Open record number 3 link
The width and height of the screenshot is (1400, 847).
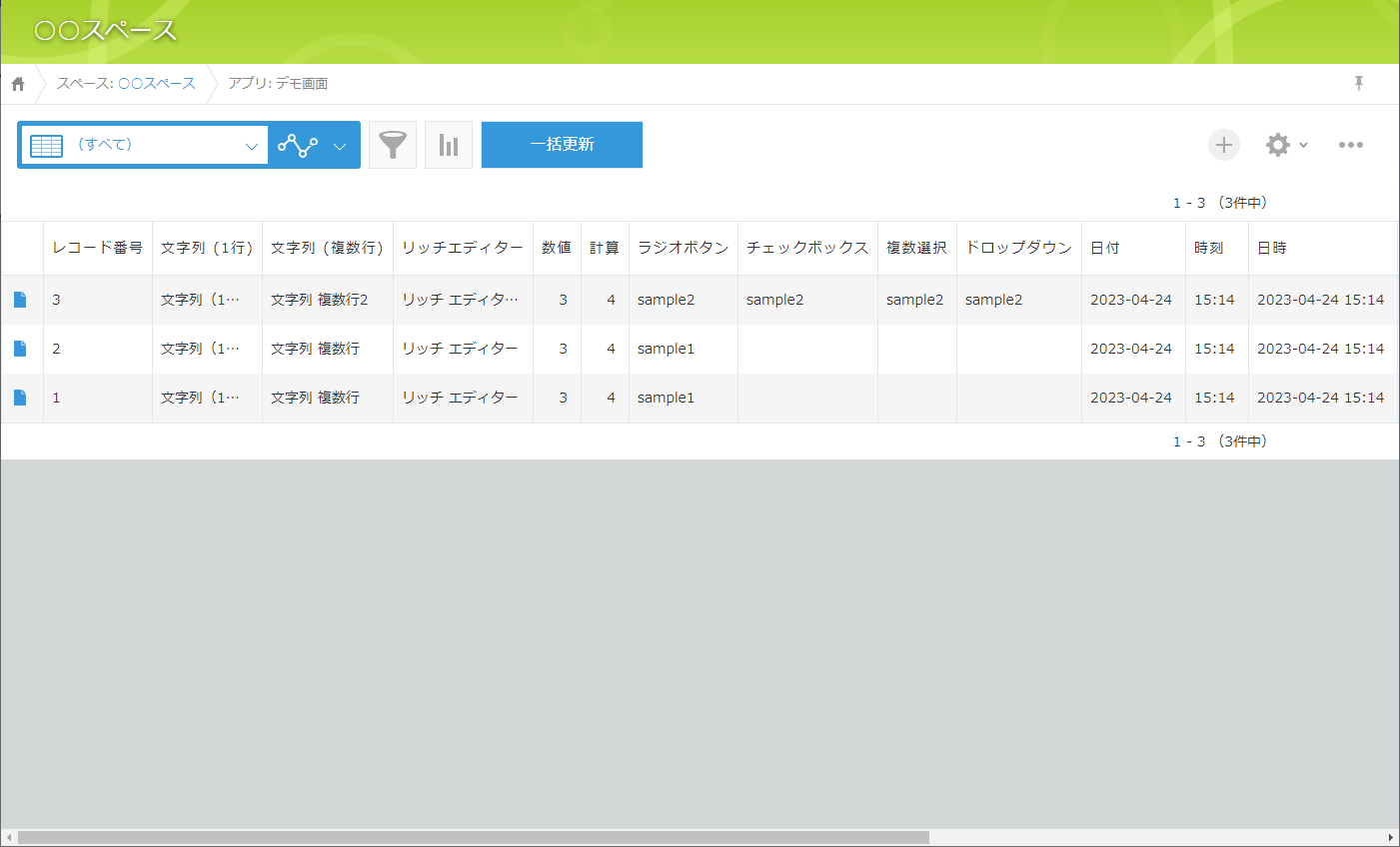click(x=56, y=299)
